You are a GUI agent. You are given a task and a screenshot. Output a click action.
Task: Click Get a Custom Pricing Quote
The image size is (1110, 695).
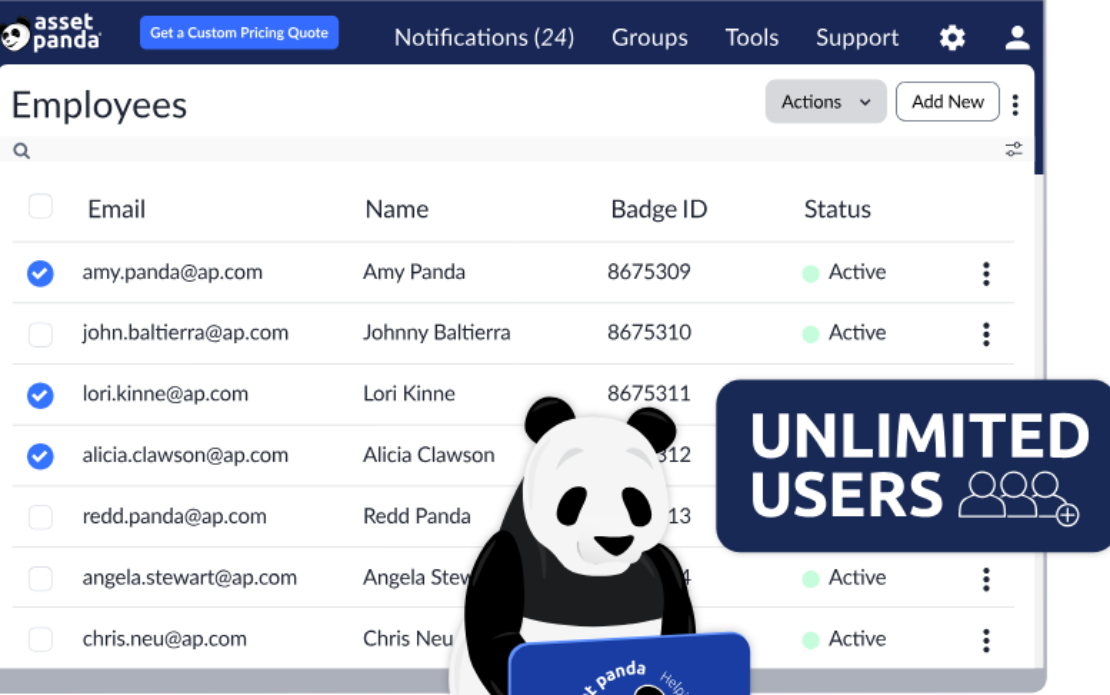tap(239, 32)
